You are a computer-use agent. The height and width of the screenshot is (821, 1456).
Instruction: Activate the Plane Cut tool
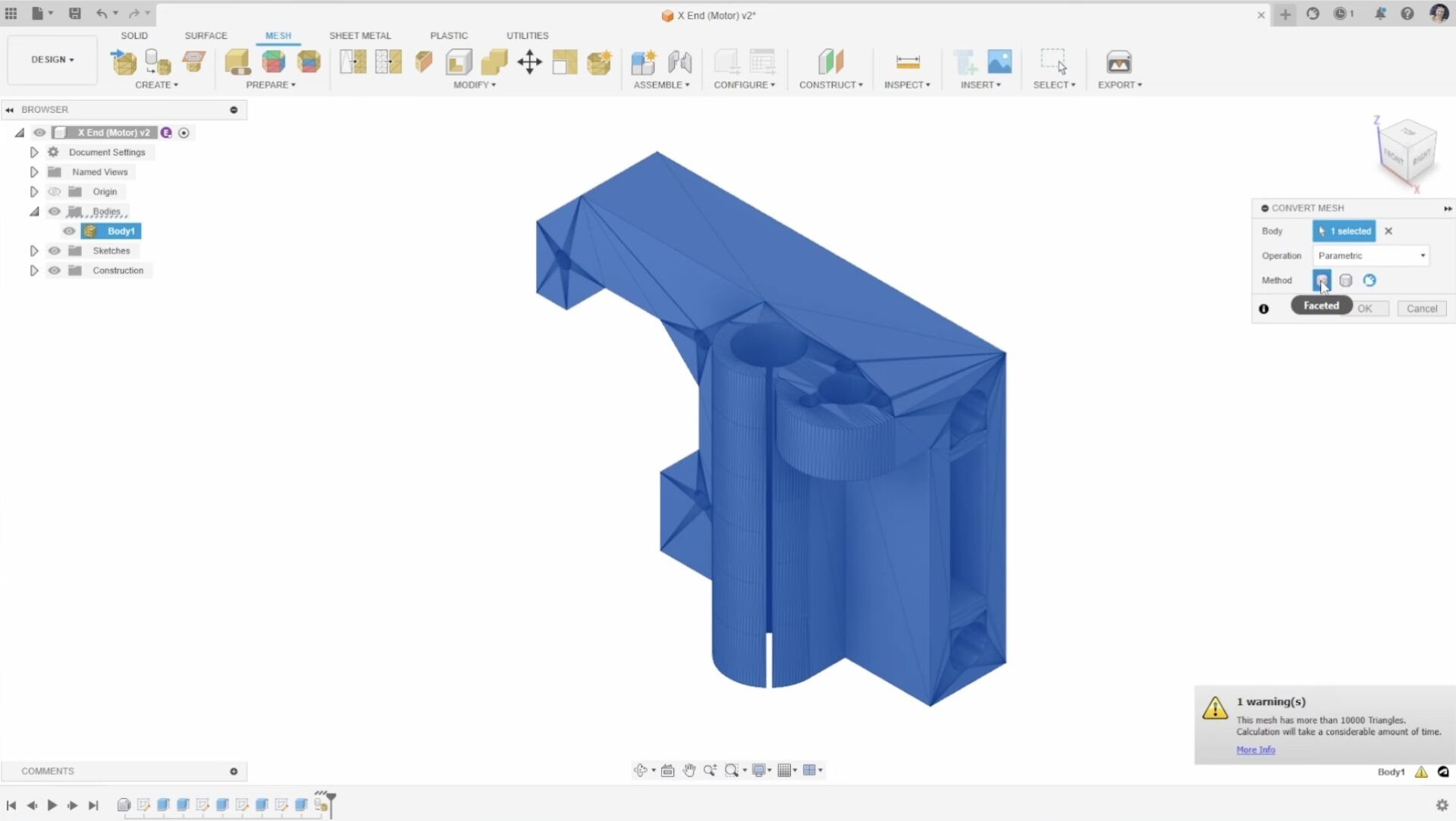coord(424,63)
